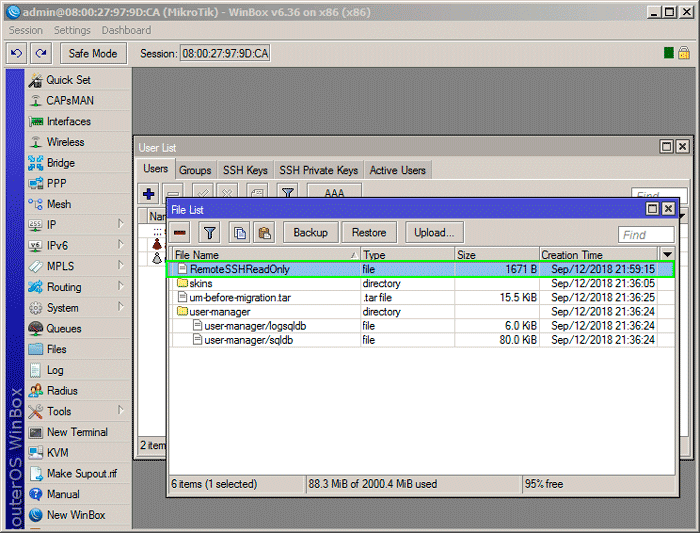Sort files by Creation Time column header

598,255
